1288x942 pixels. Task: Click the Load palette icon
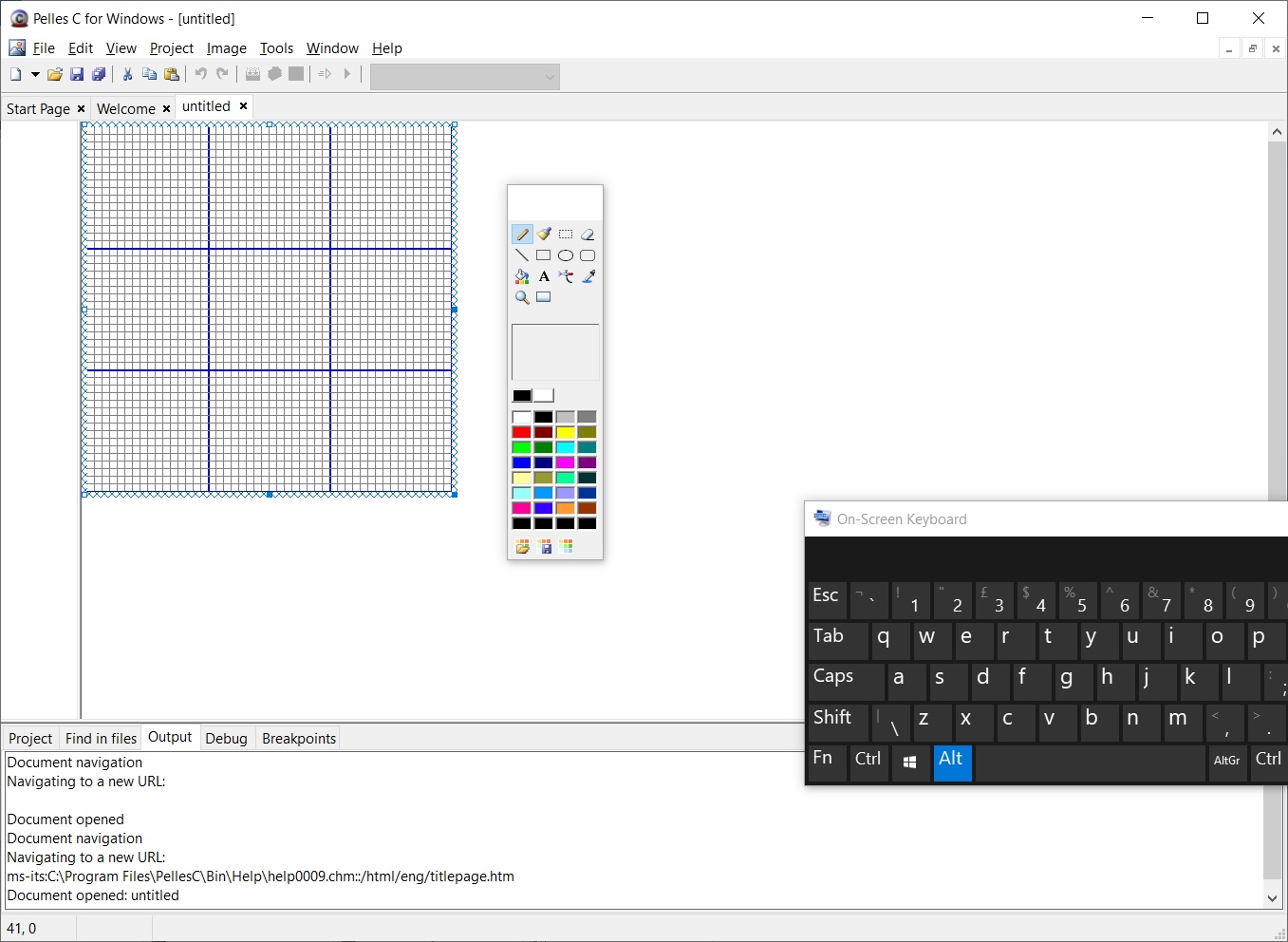[x=522, y=546]
